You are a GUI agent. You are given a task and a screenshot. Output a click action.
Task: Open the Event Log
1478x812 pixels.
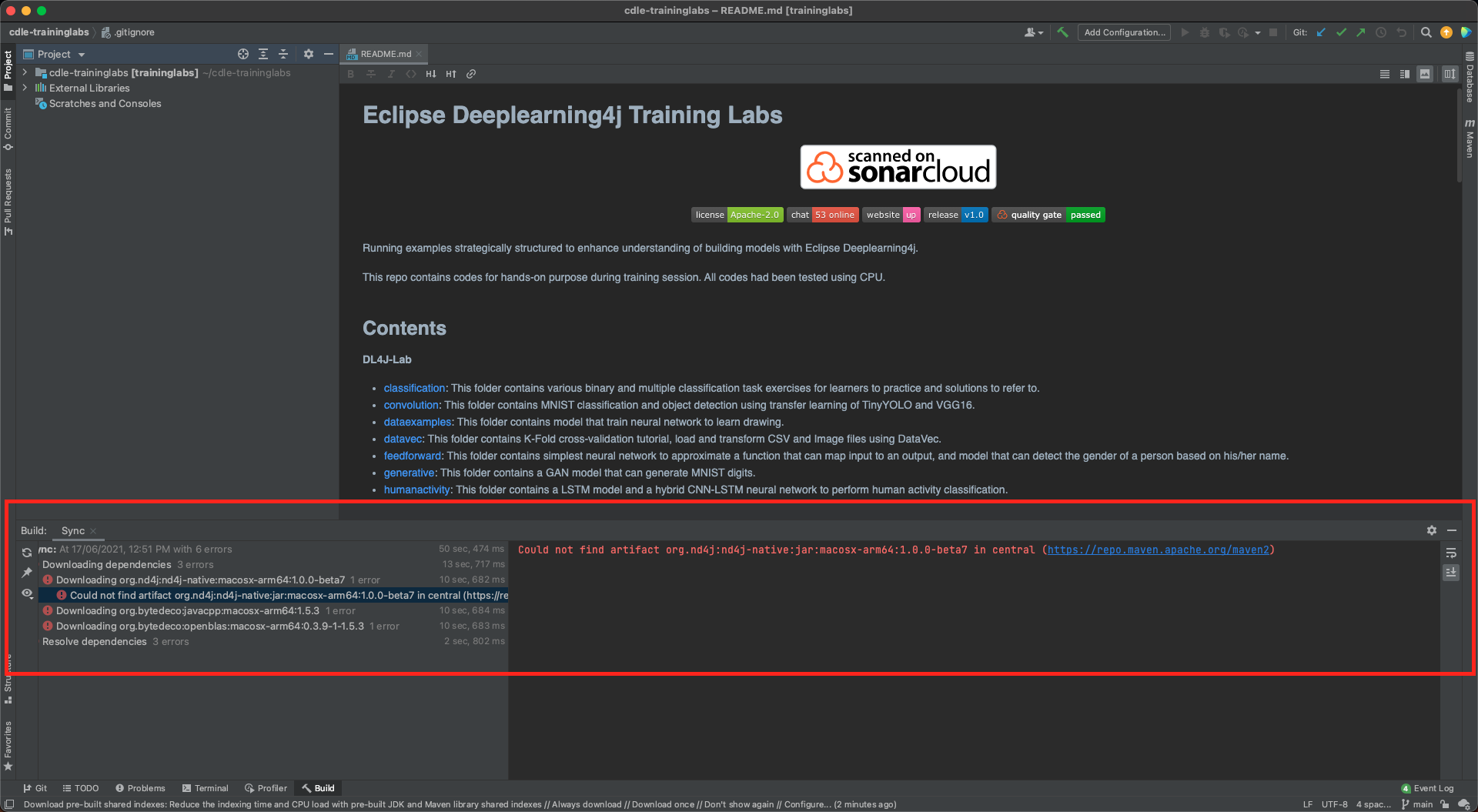click(x=1427, y=788)
